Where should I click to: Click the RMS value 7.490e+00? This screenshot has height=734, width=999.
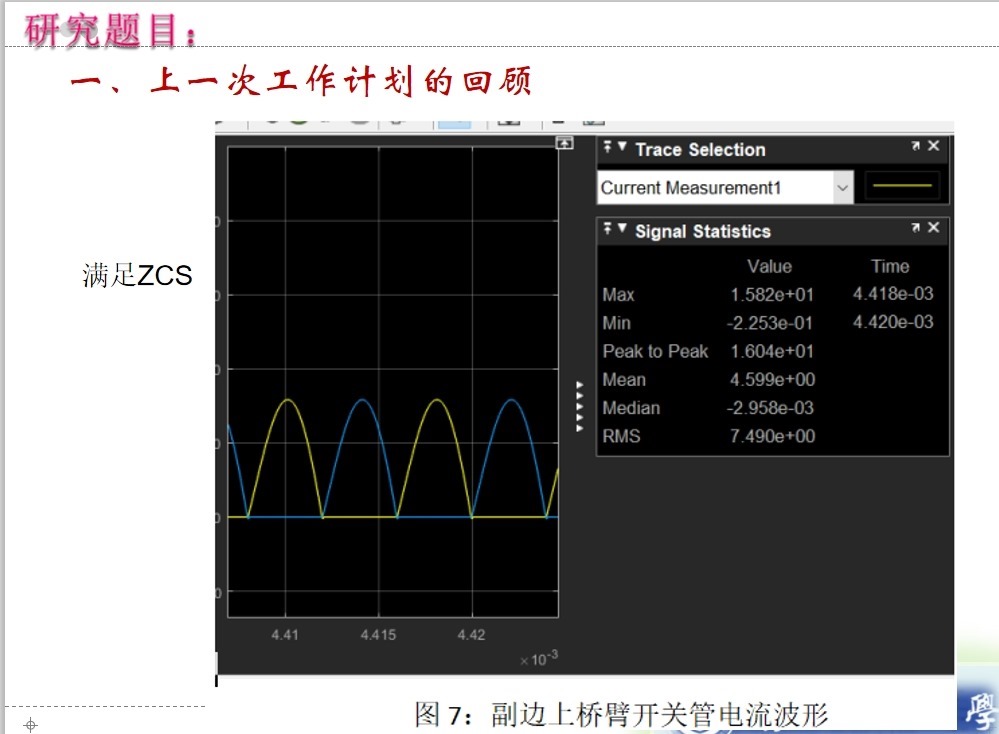[x=772, y=436]
